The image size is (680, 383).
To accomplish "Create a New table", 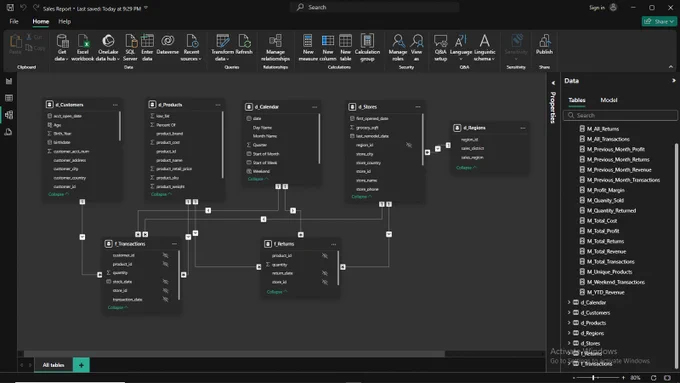I will tap(346, 48).
